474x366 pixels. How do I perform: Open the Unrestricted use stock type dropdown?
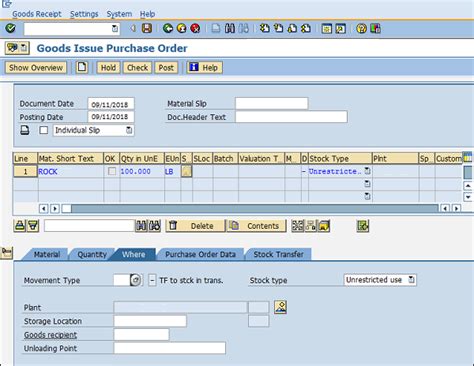click(x=412, y=280)
